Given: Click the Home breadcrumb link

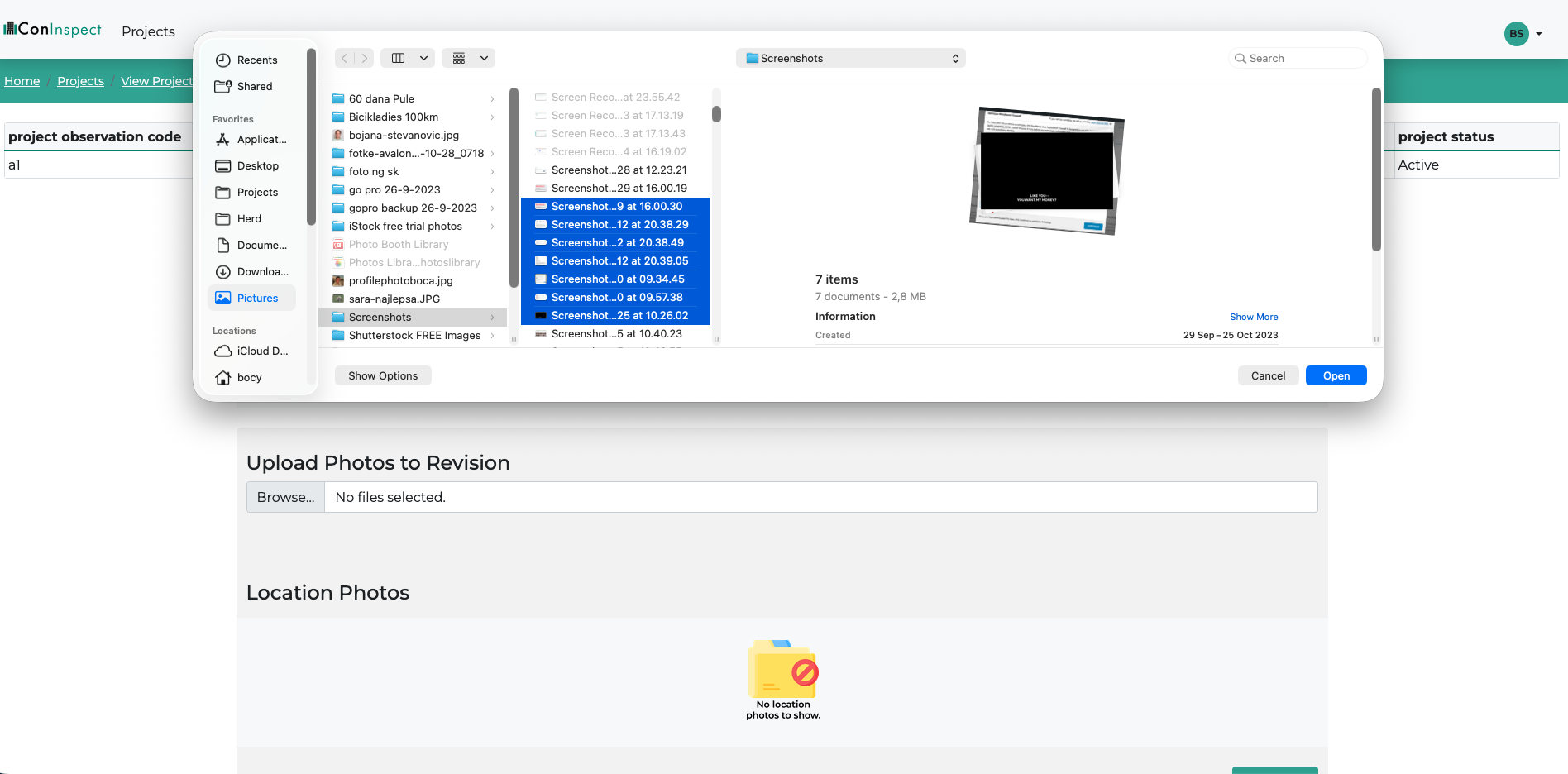Looking at the screenshot, I should 22,81.
